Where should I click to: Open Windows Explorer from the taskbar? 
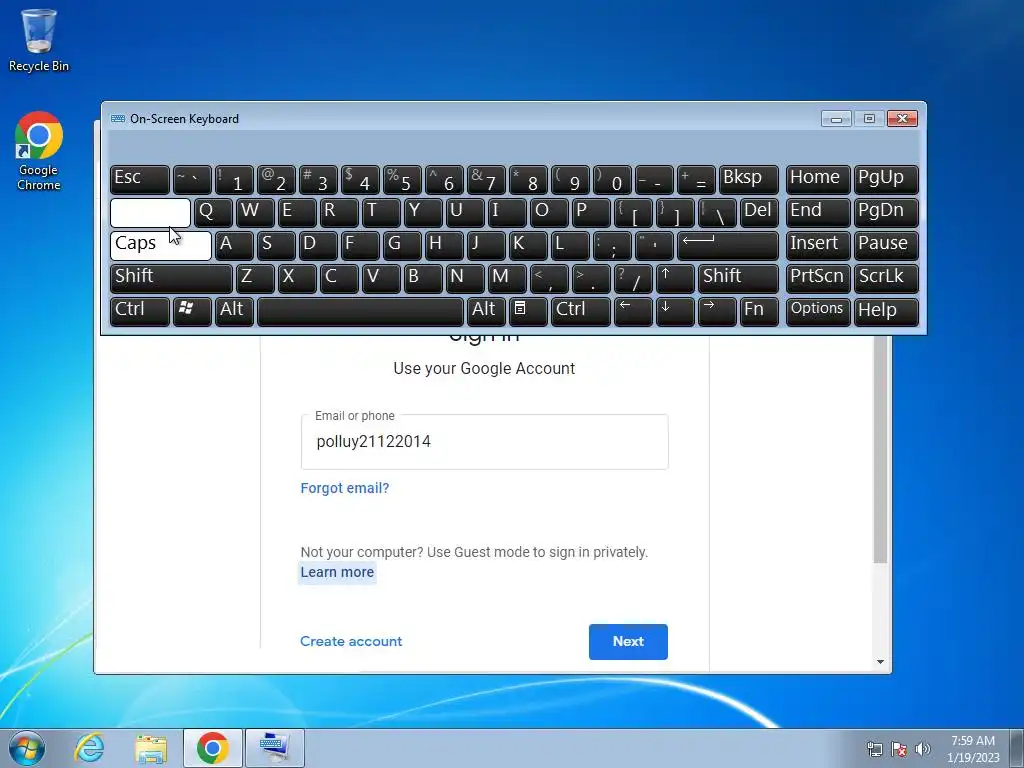click(x=151, y=748)
